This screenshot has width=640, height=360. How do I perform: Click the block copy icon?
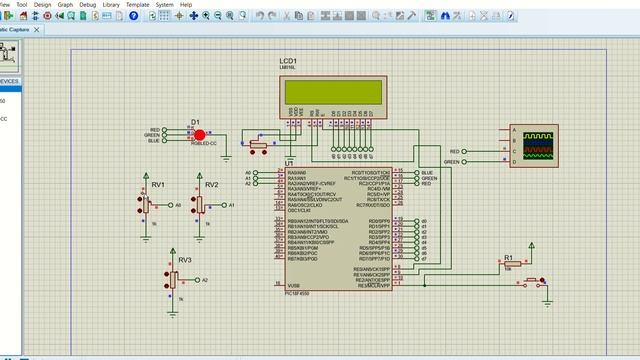tap(325, 16)
